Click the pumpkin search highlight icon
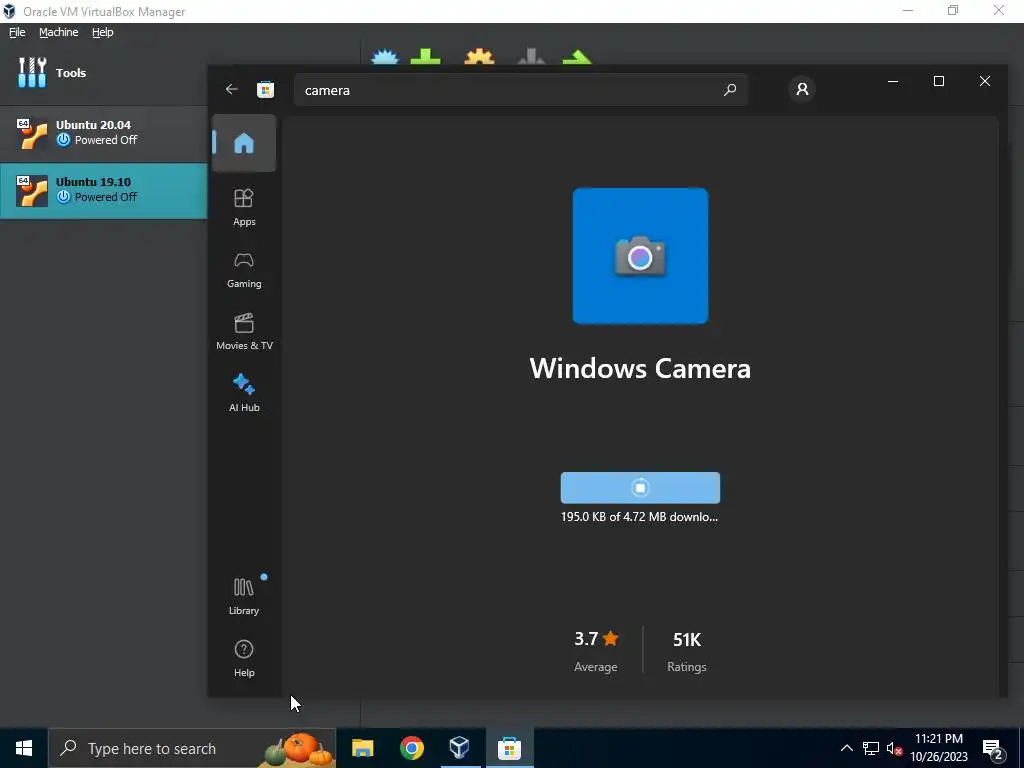 pyautogui.click(x=298, y=748)
